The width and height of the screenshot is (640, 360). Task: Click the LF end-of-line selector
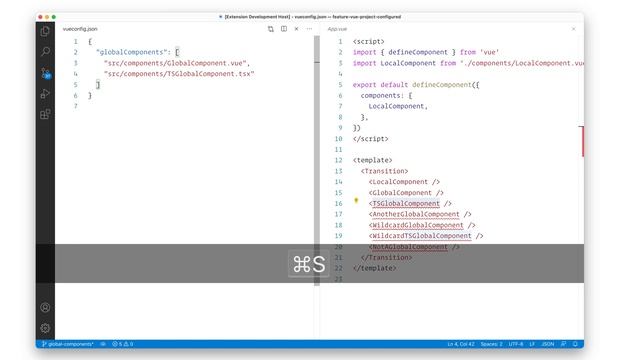532,344
